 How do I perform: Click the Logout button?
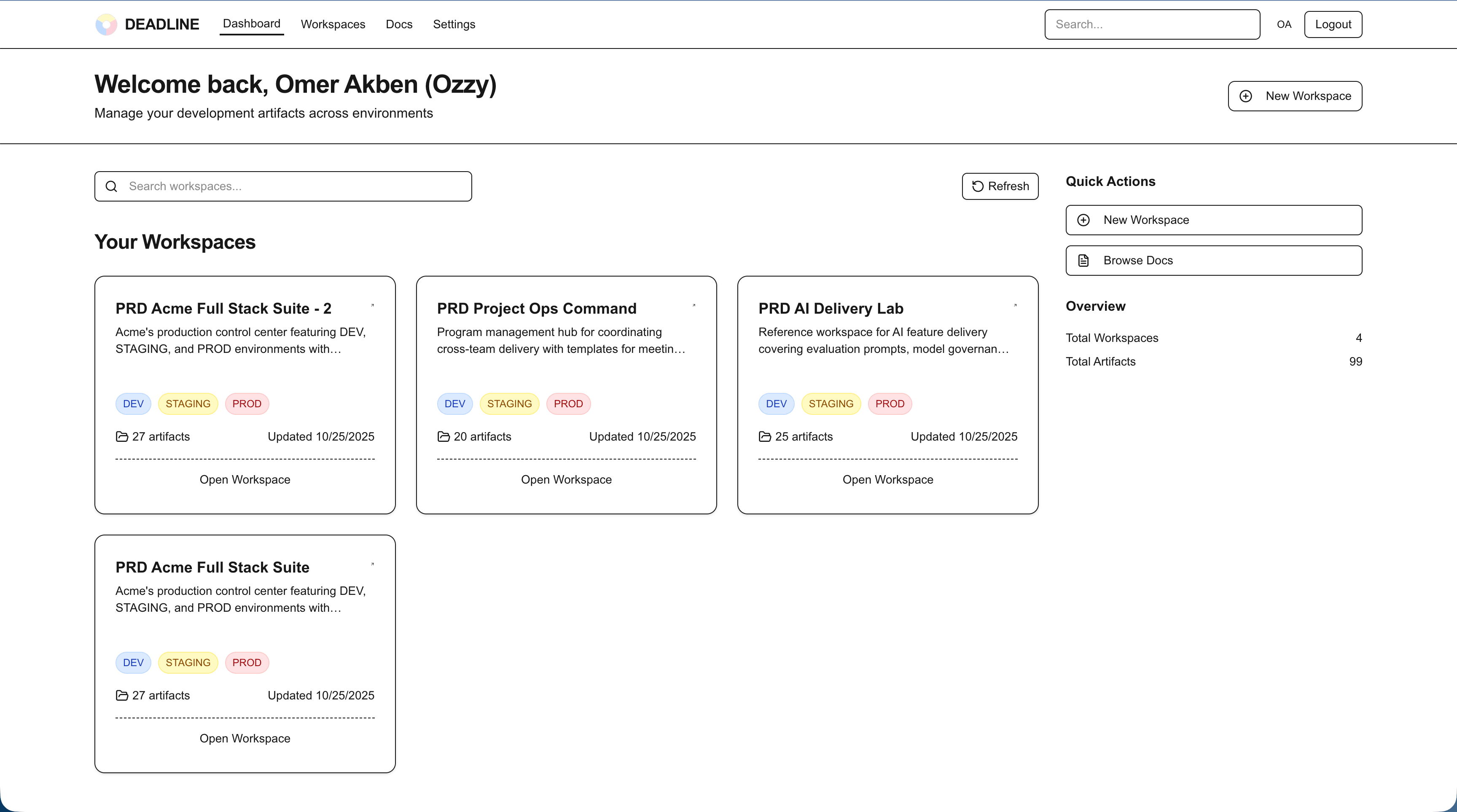1333,24
